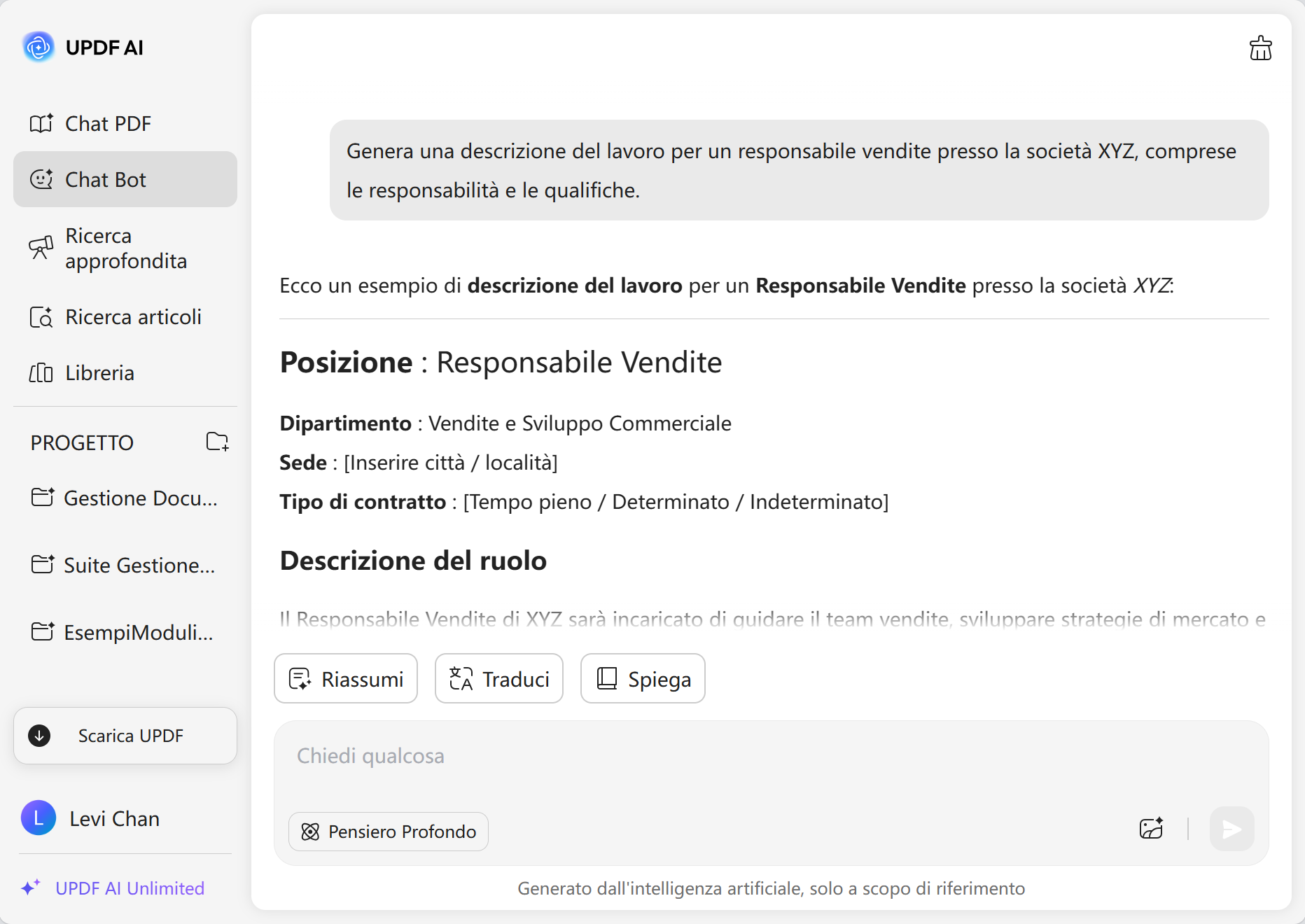
Task: Open Ricerca approfondita from sidebar
Action: pos(125,248)
